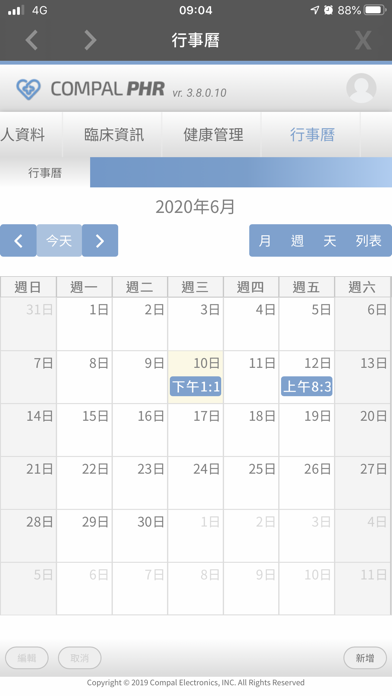Select June 1 date cell

84,324
